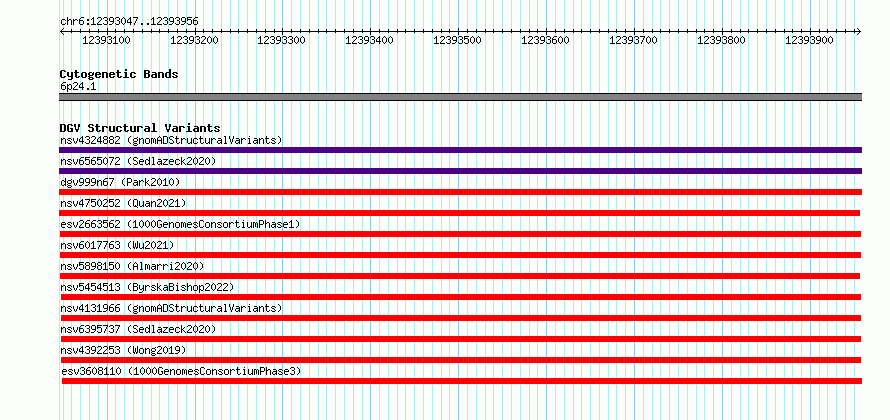
Task: Click nsv4131966 gnomADStructuralVariants label
Action: coord(171,308)
